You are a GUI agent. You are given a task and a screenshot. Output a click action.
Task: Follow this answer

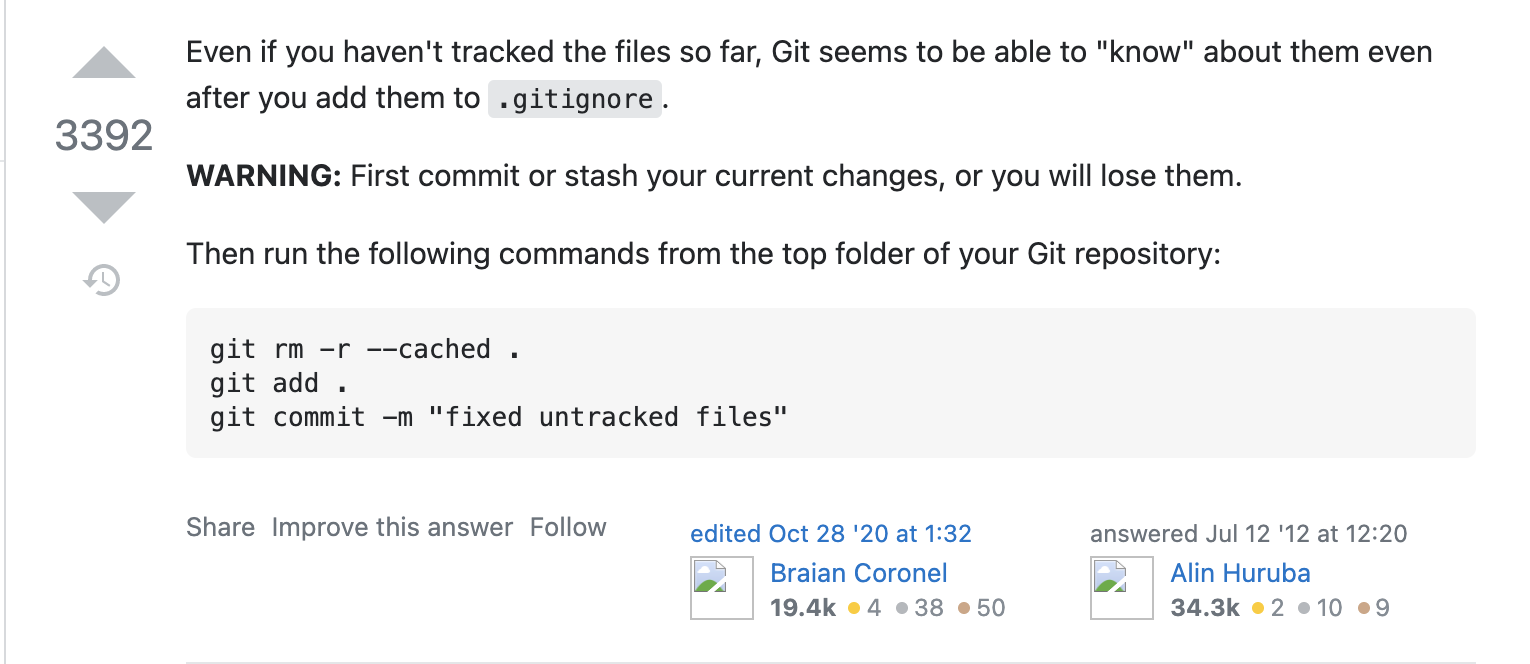(x=568, y=527)
